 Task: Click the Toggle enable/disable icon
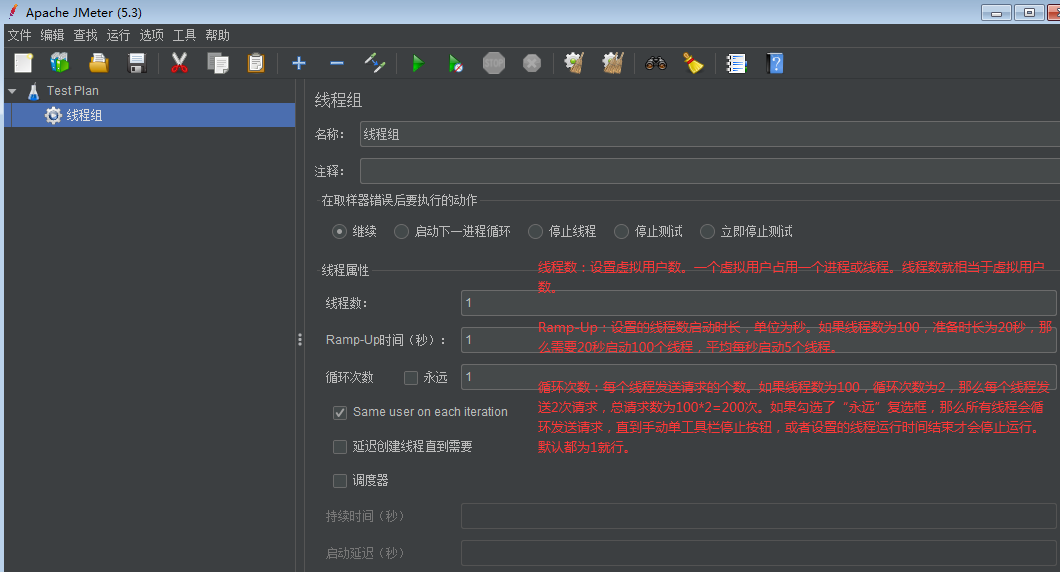(x=375, y=64)
